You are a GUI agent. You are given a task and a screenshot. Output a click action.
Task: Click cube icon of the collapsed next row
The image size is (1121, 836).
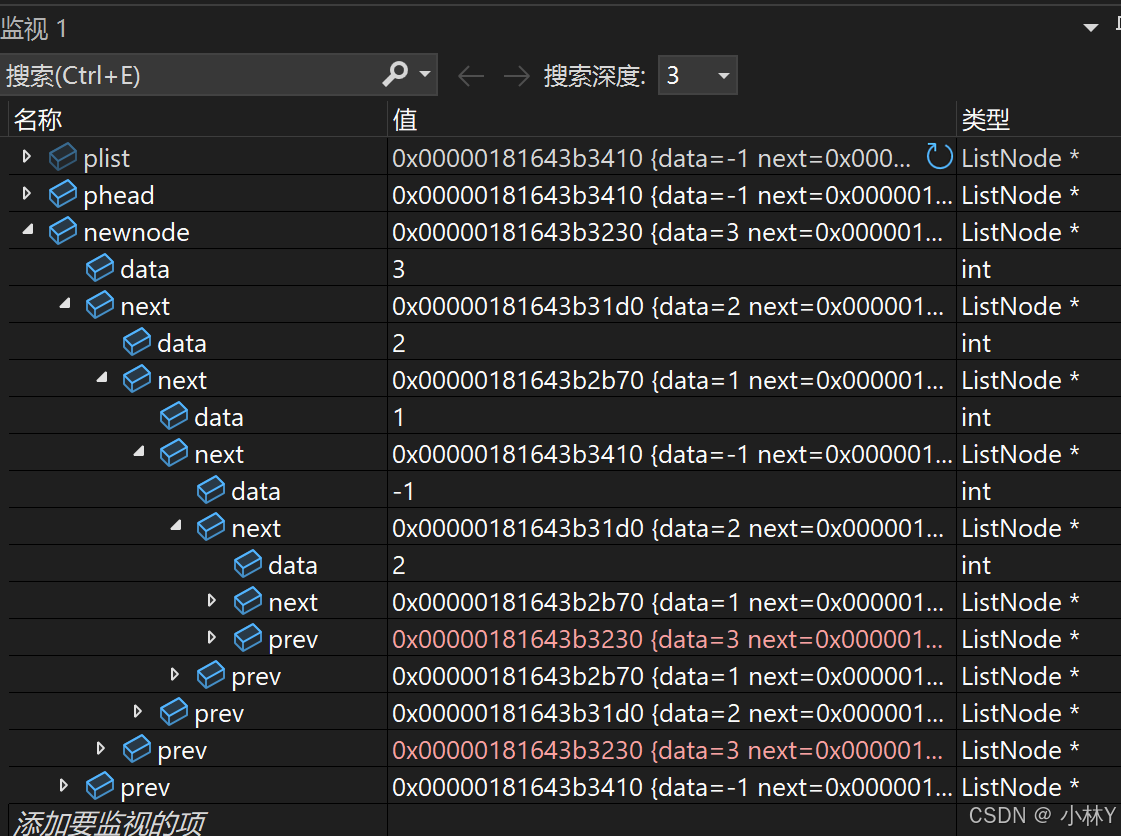(x=248, y=601)
